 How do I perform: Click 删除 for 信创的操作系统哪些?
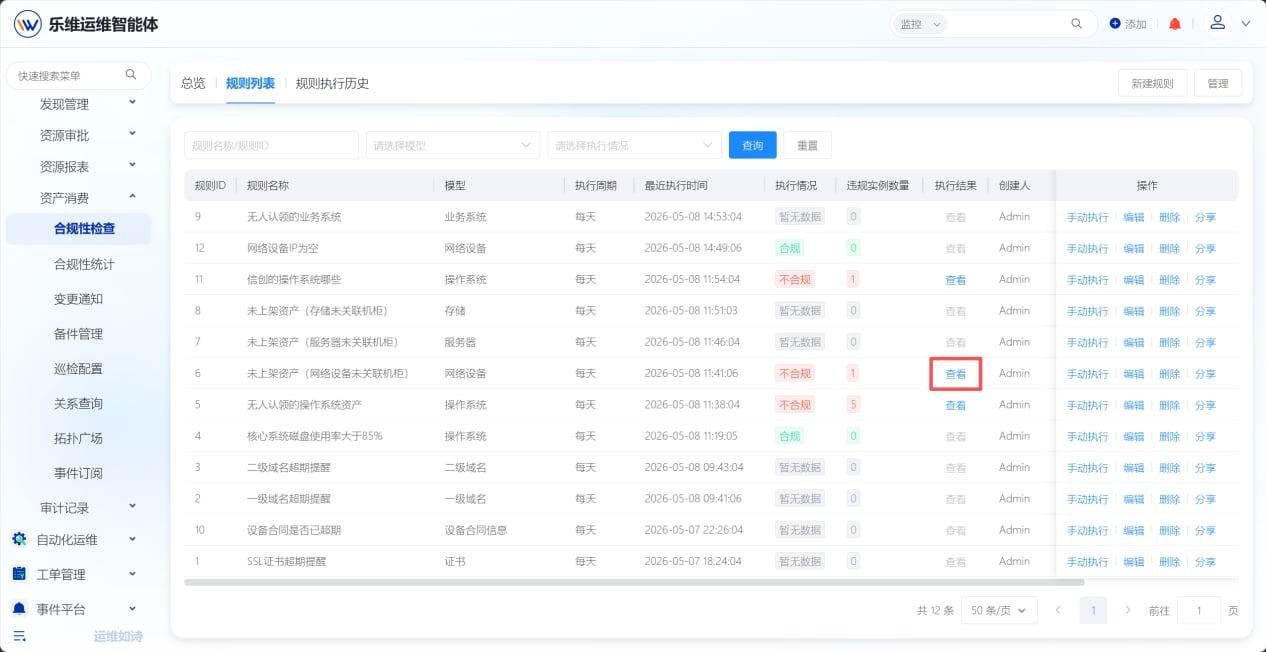(x=1169, y=280)
